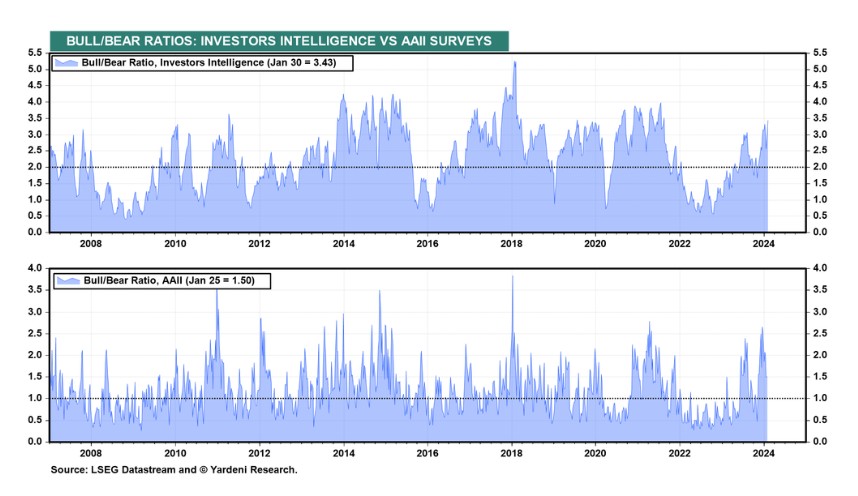Click 2008 on top chart x-axis
The width and height of the screenshot is (858, 496).
pos(91,244)
